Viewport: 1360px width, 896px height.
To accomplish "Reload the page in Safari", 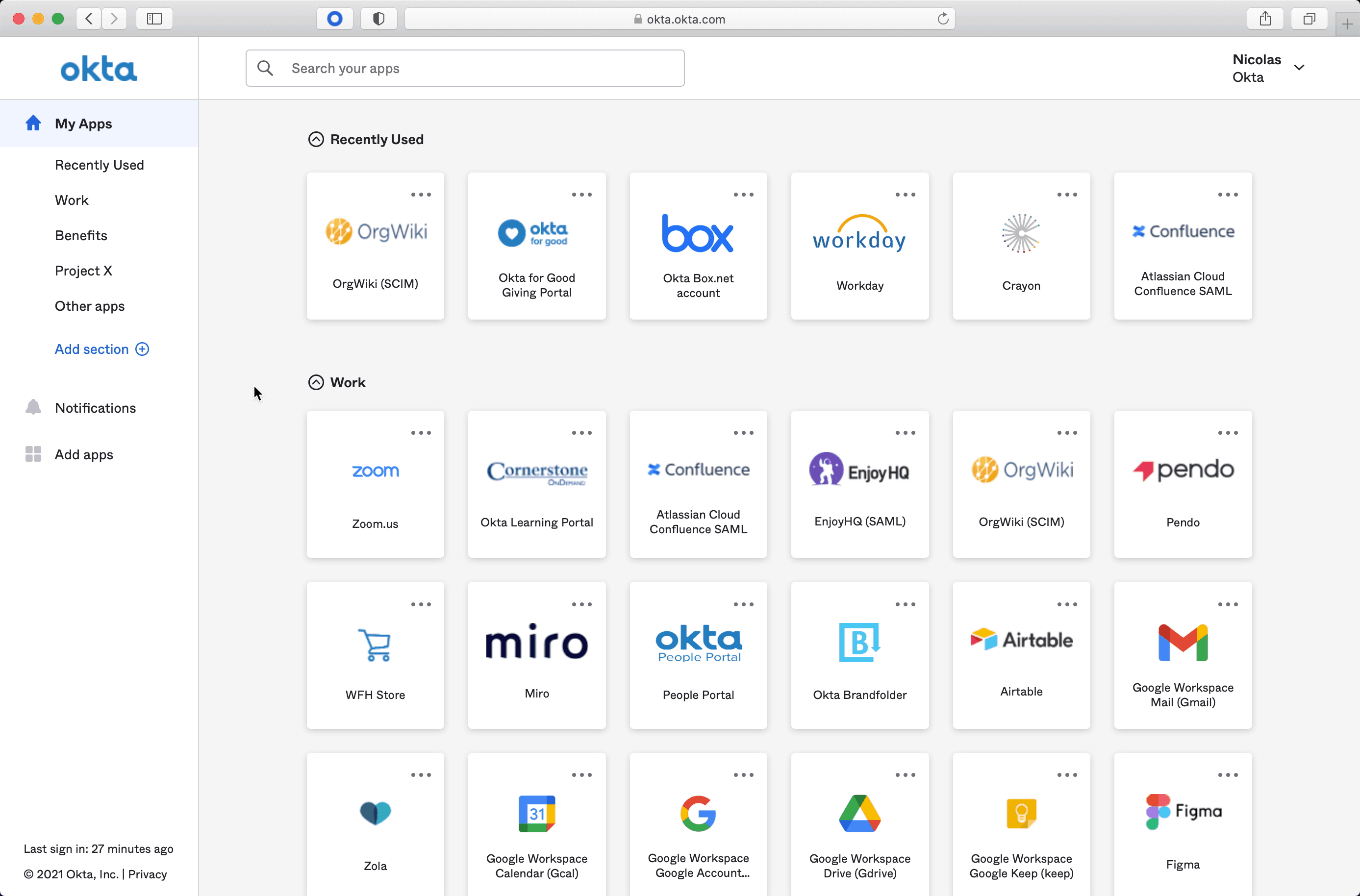I will (942, 19).
